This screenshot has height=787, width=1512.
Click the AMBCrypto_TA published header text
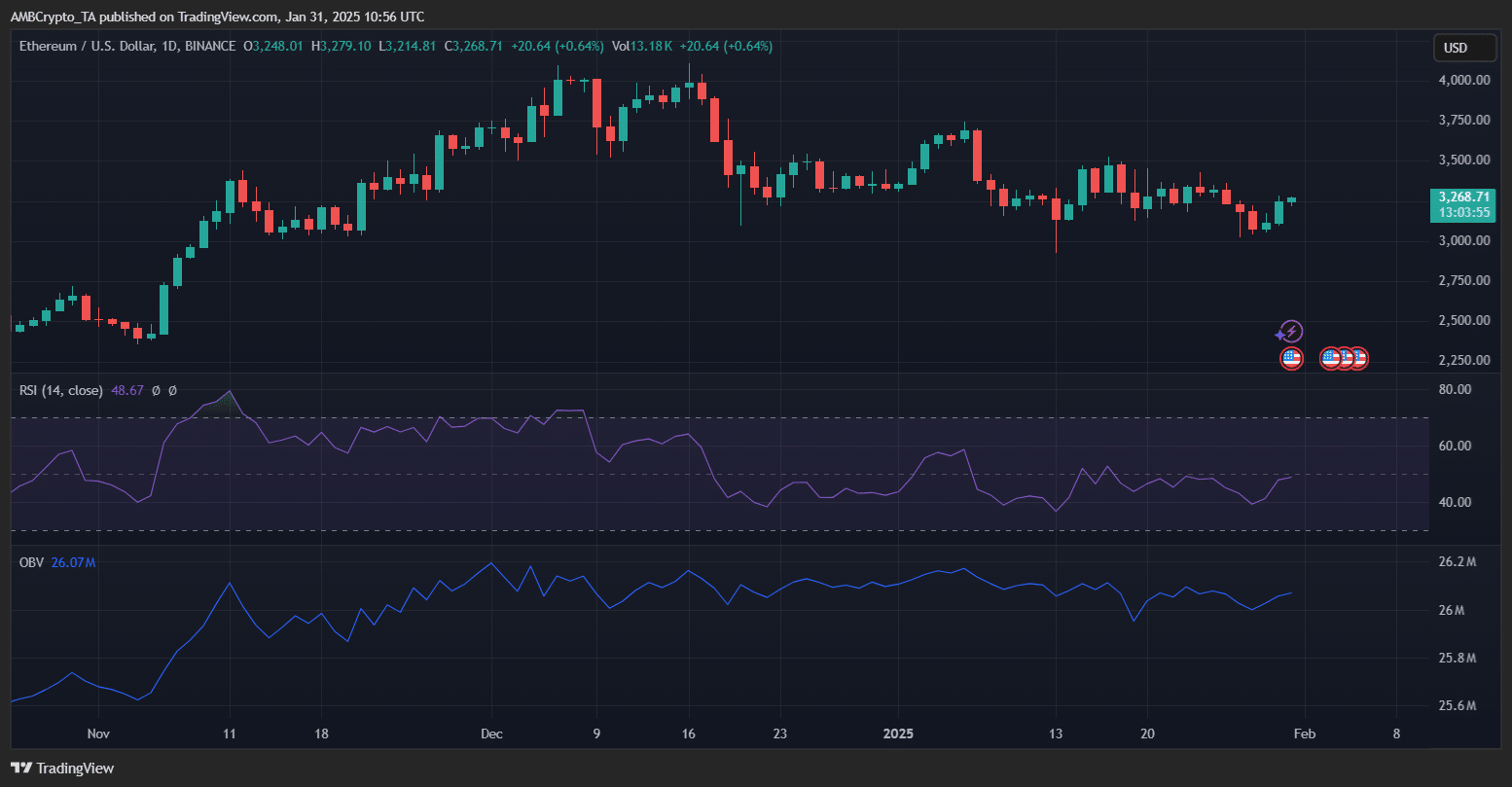[x=217, y=17]
